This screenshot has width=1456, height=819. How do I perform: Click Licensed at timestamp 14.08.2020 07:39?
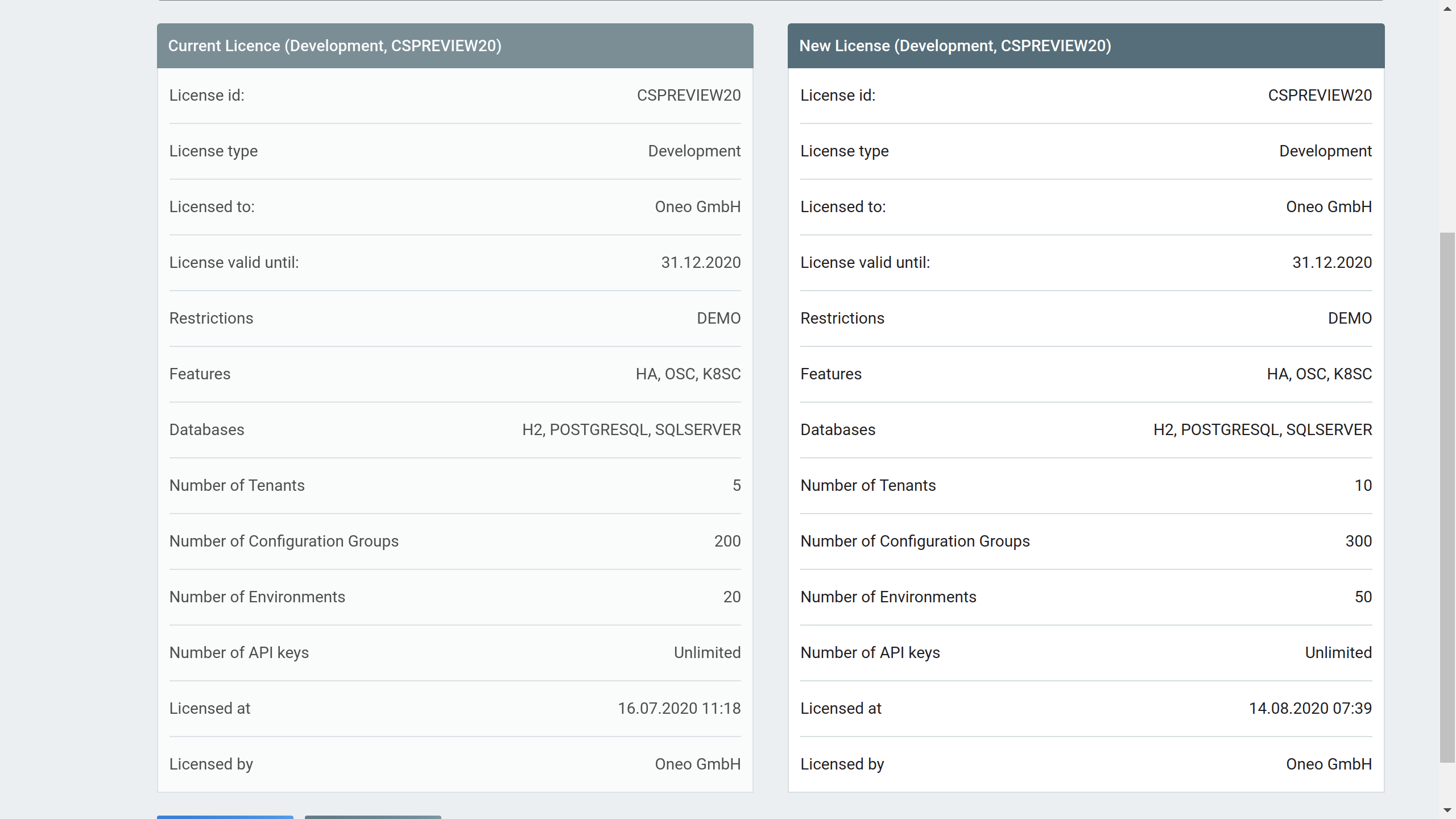click(1310, 708)
